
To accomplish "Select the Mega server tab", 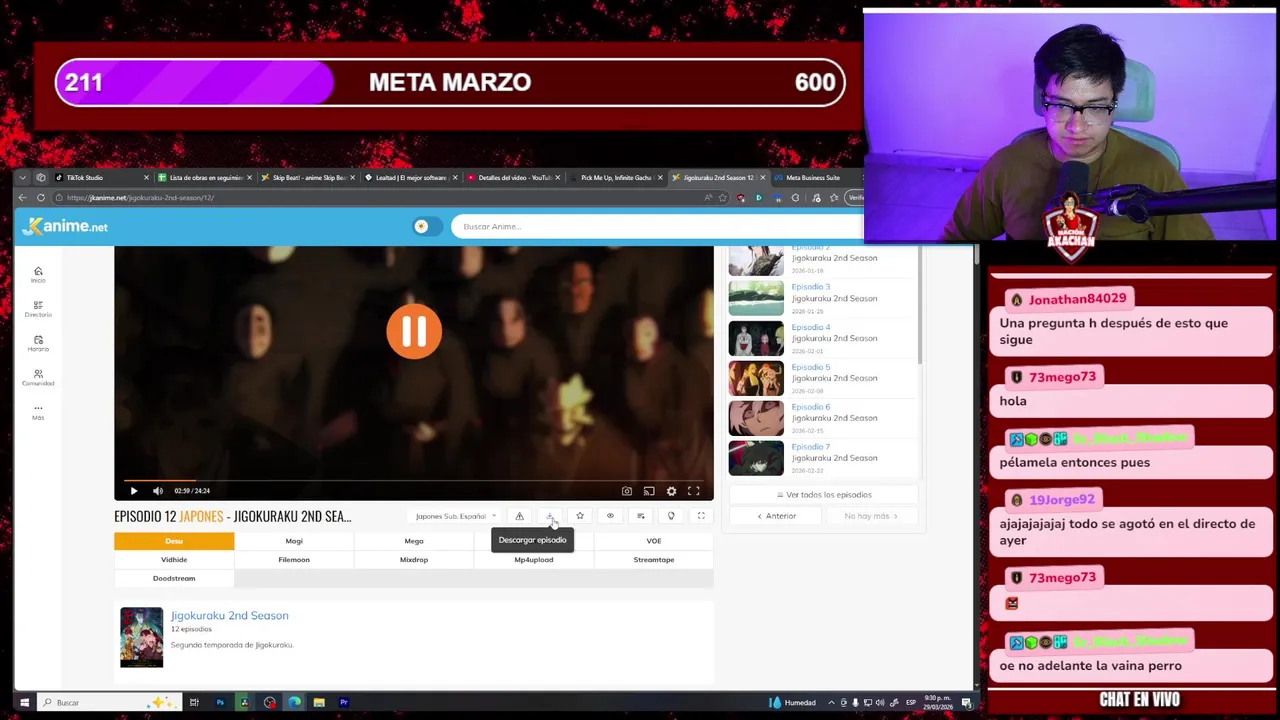I will tap(414, 541).
